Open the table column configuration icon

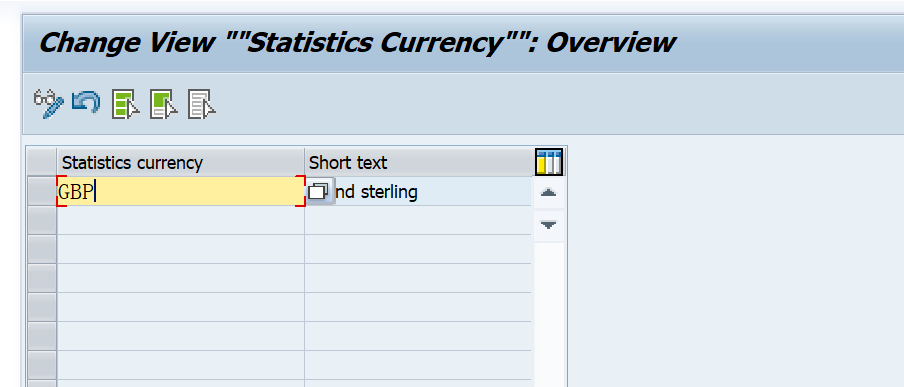(x=548, y=162)
